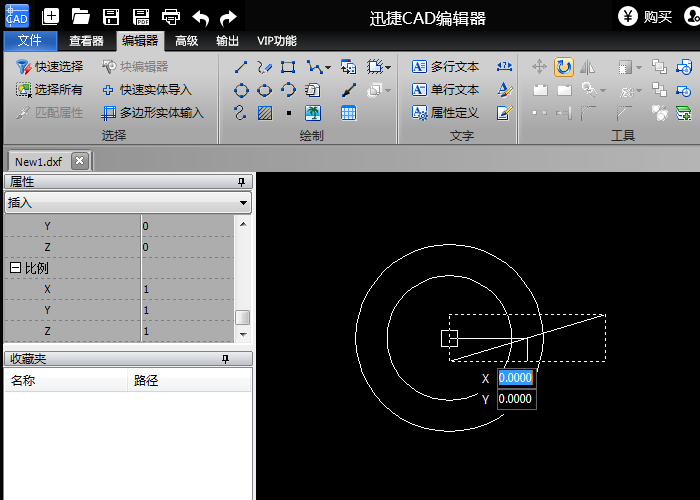Select the Rectangle drawing tool
Viewport: 700px width, 500px height.
[288, 67]
